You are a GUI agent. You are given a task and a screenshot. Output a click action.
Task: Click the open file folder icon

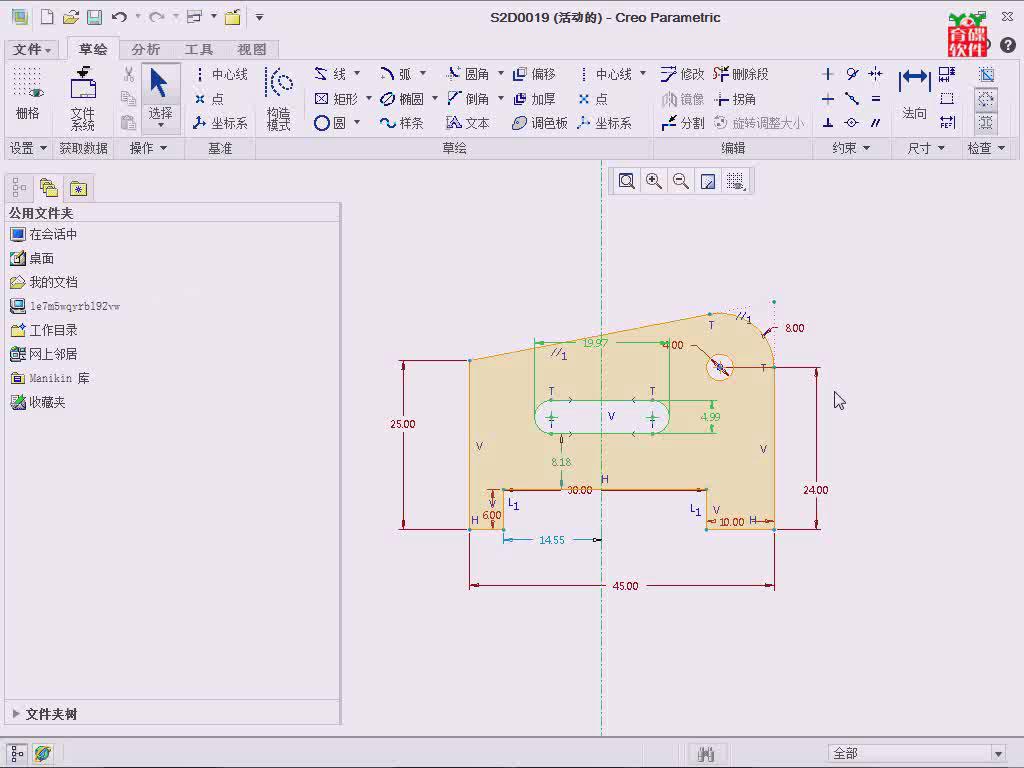71,17
